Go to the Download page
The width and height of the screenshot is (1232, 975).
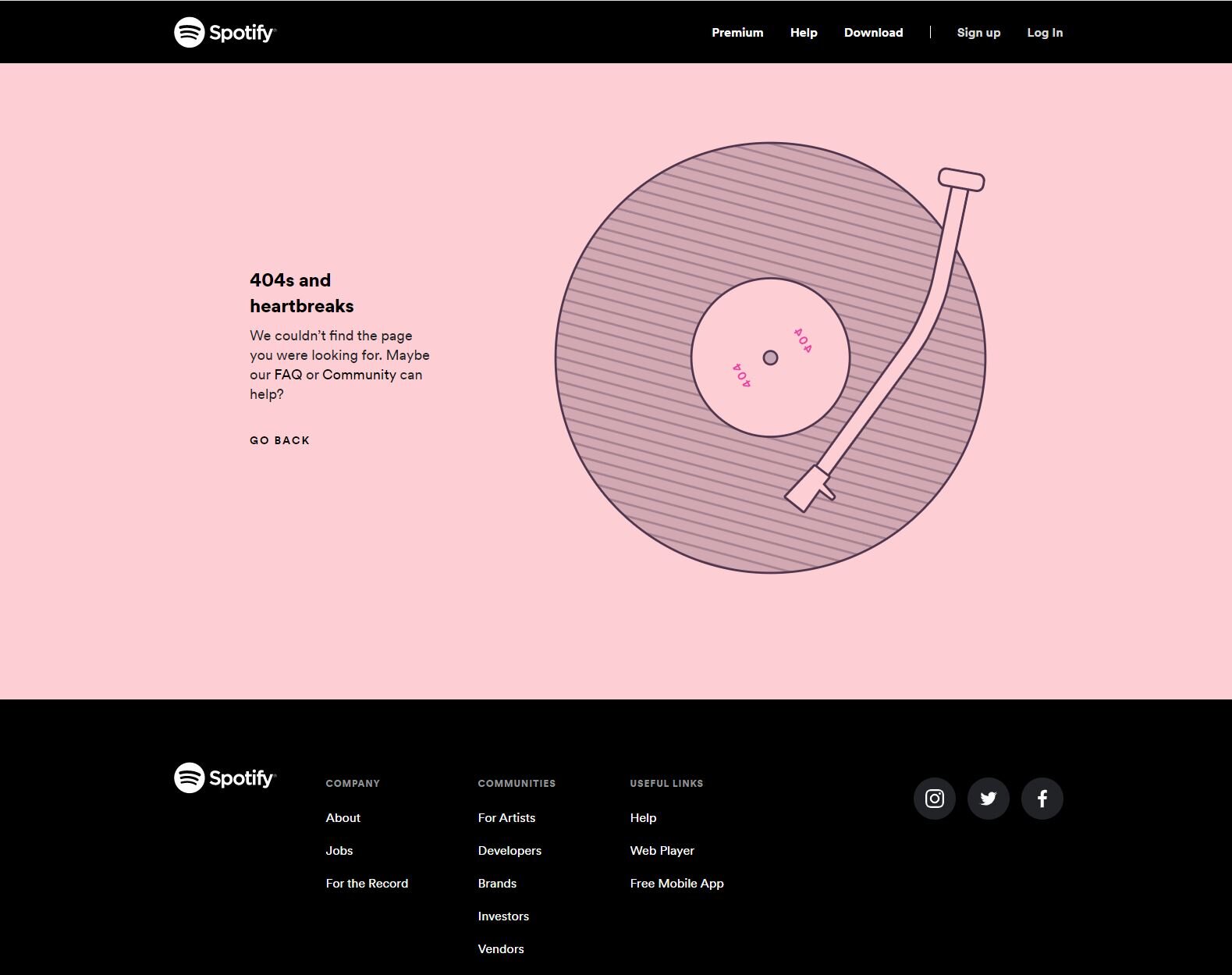pos(873,33)
